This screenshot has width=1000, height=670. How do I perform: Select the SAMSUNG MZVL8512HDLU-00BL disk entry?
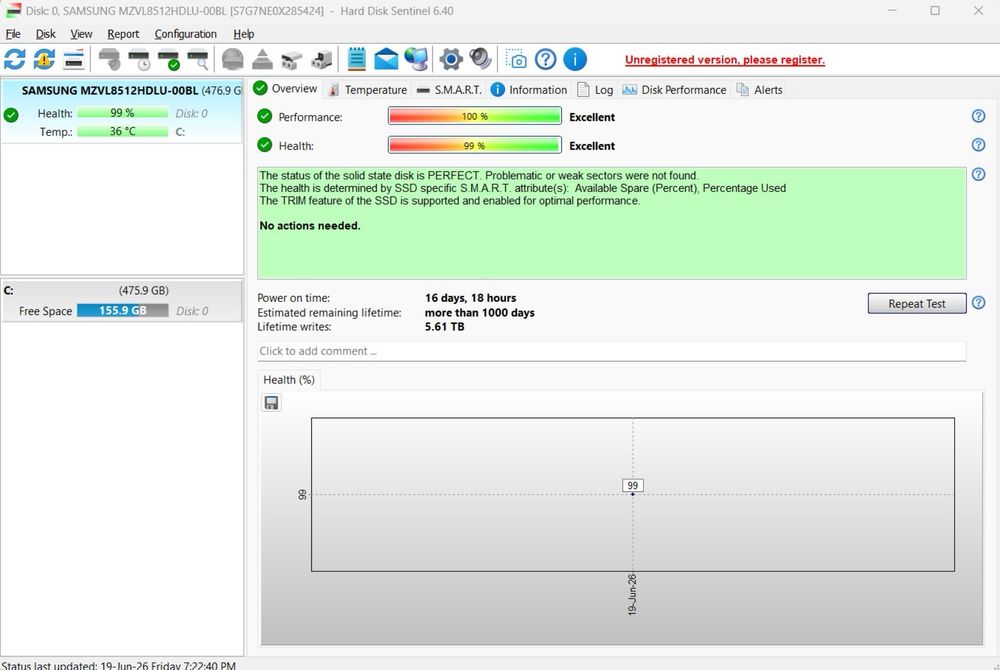click(x=122, y=111)
